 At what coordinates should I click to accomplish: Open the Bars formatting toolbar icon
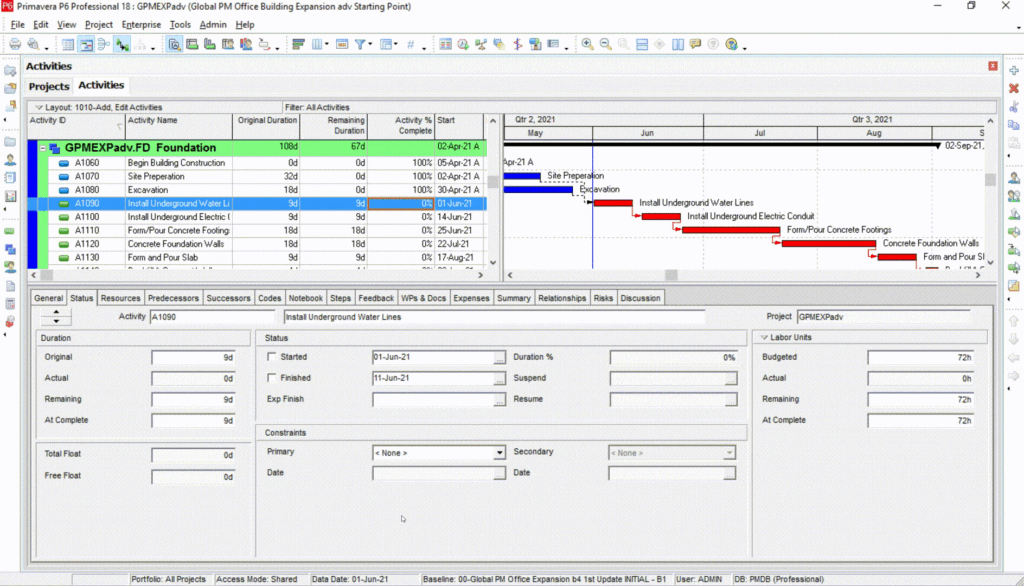pos(298,44)
